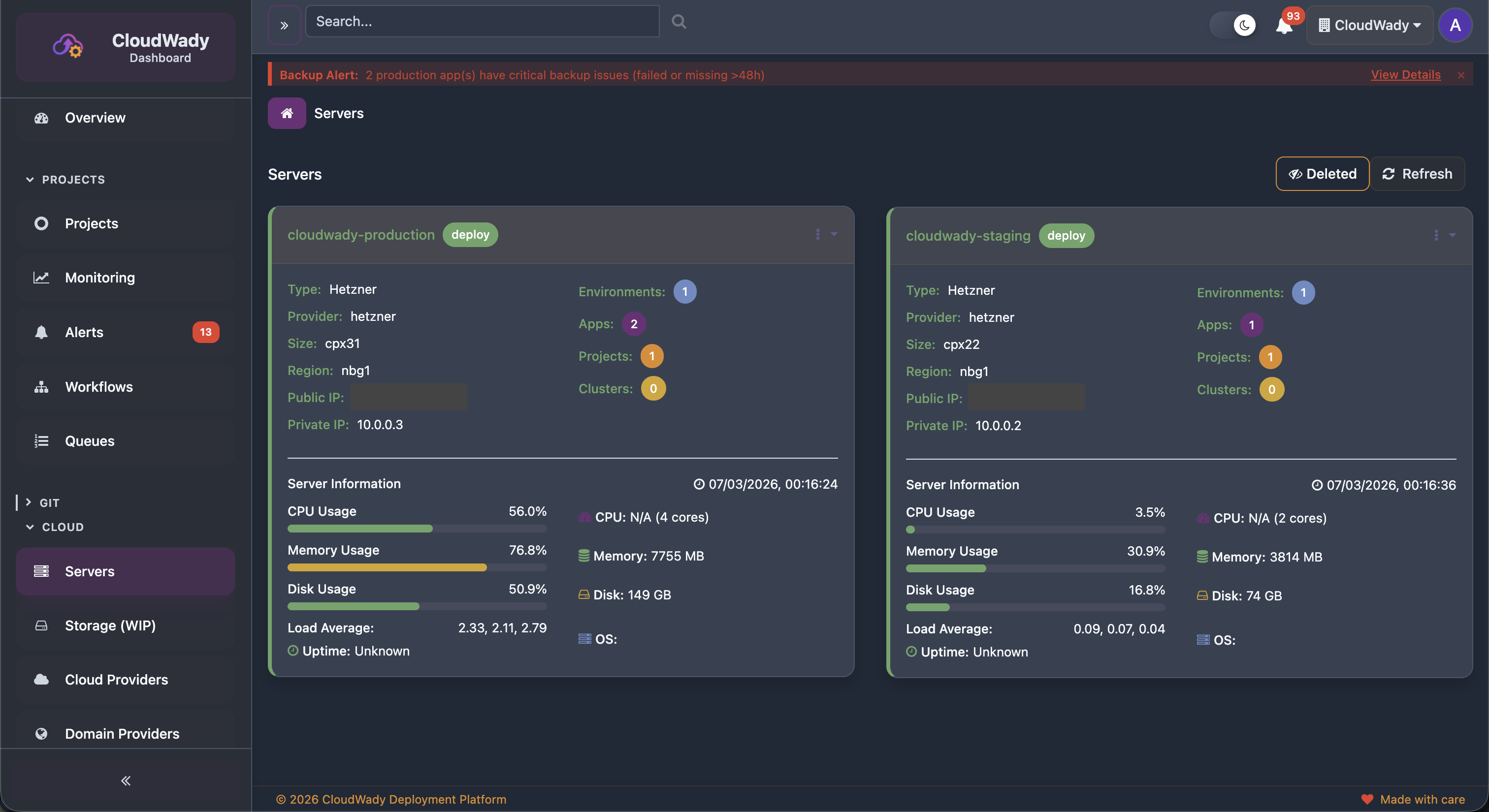Image resolution: width=1489 pixels, height=812 pixels.
Task: Toggle Deleted servers visibility
Action: tap(1322, 174)
